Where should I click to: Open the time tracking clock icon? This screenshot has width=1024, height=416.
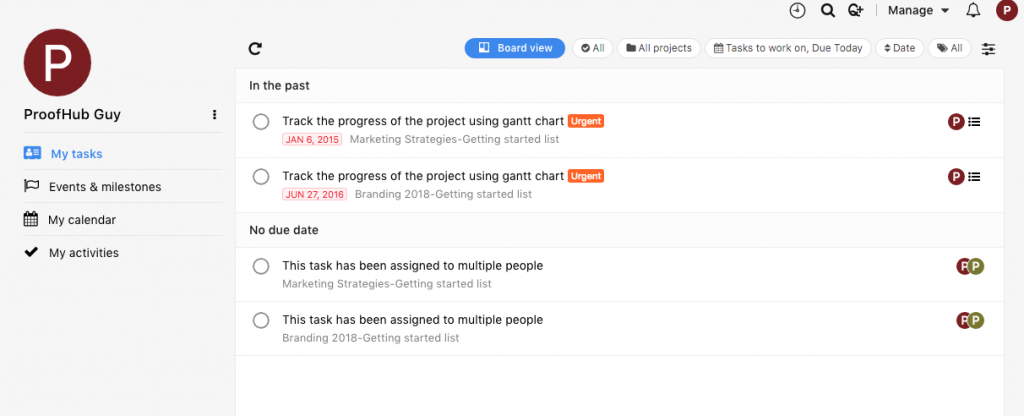tap(797, 10)
